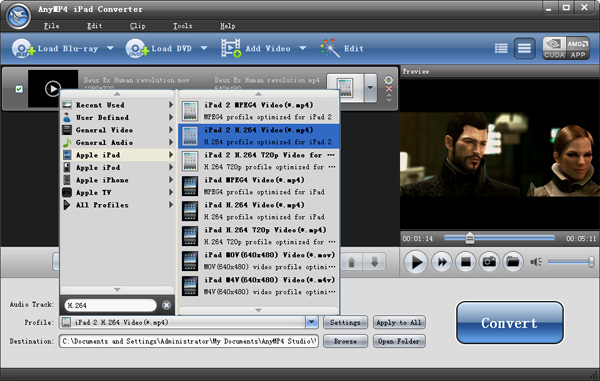Click the Destination path field
Viewport: 600px width, 381px height.
pos(189,341)
